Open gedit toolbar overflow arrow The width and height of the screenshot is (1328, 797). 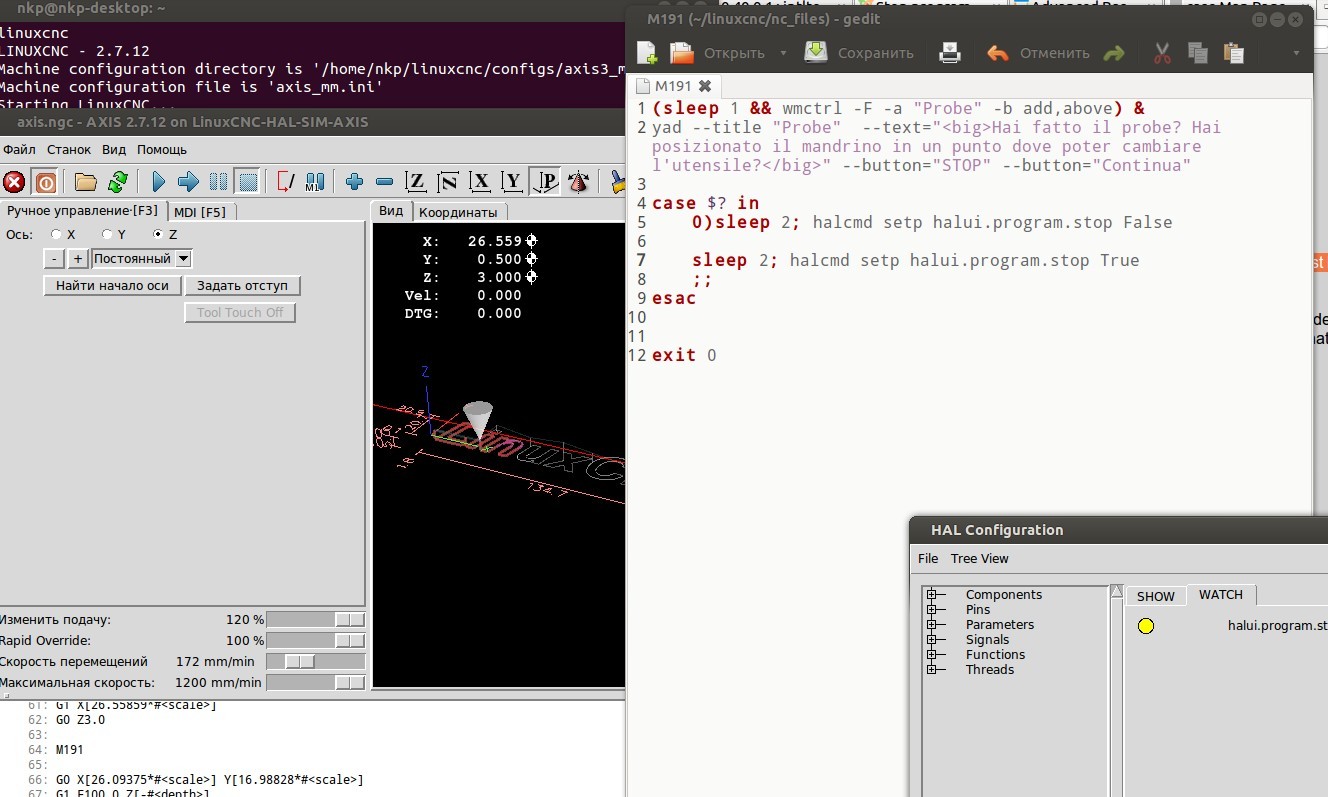1296,53
